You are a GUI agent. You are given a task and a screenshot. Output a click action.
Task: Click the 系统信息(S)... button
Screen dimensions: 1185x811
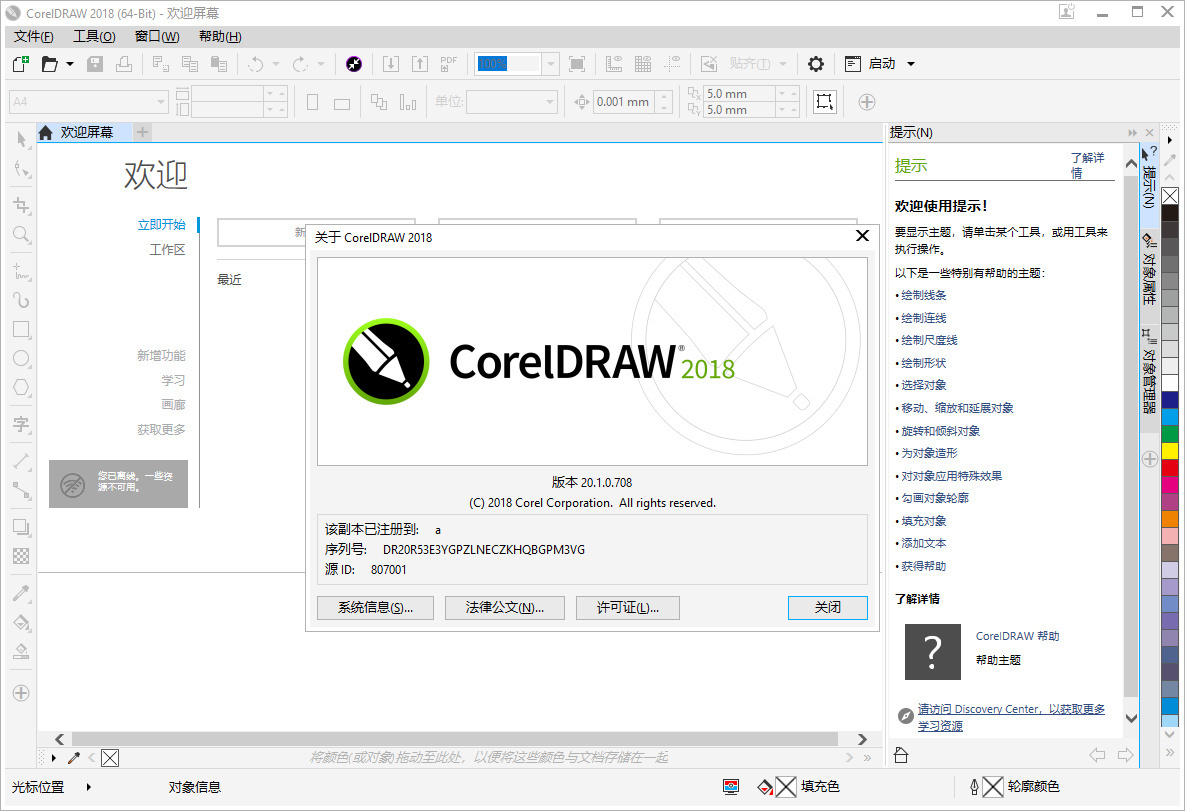pos(375,607)
